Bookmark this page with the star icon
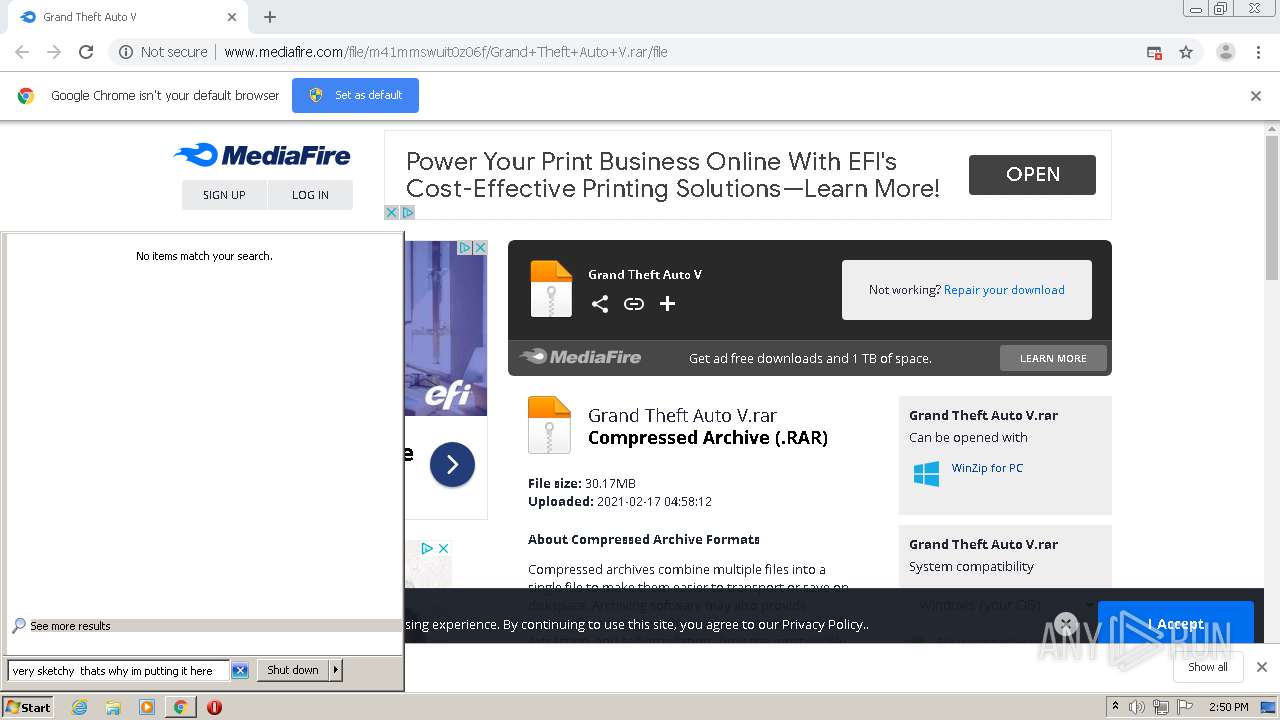1280x720 pixels. pos(1186,52)
